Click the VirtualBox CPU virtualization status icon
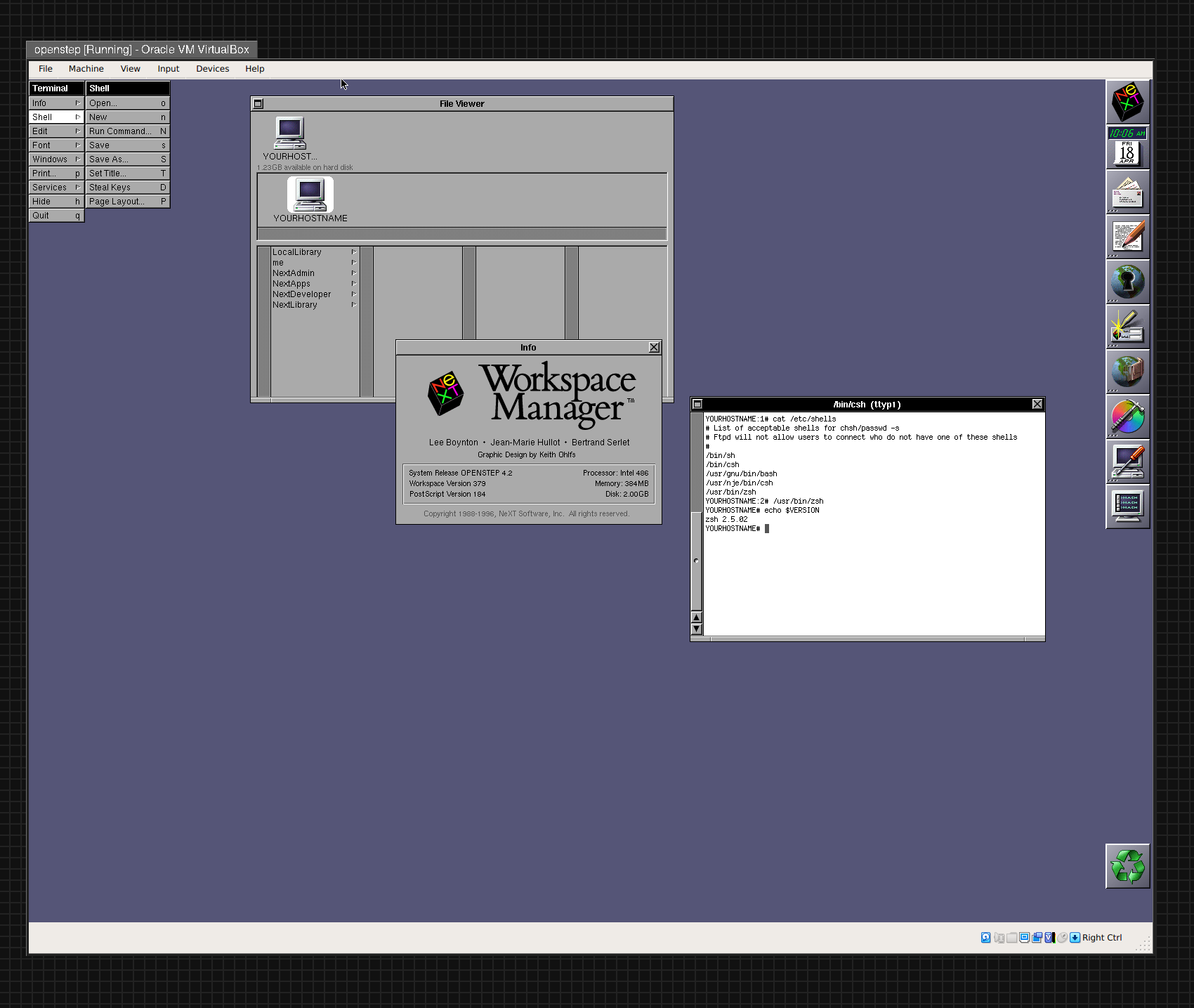The height and width of the screenshot is (1008, 1194). coord(1049,938)
